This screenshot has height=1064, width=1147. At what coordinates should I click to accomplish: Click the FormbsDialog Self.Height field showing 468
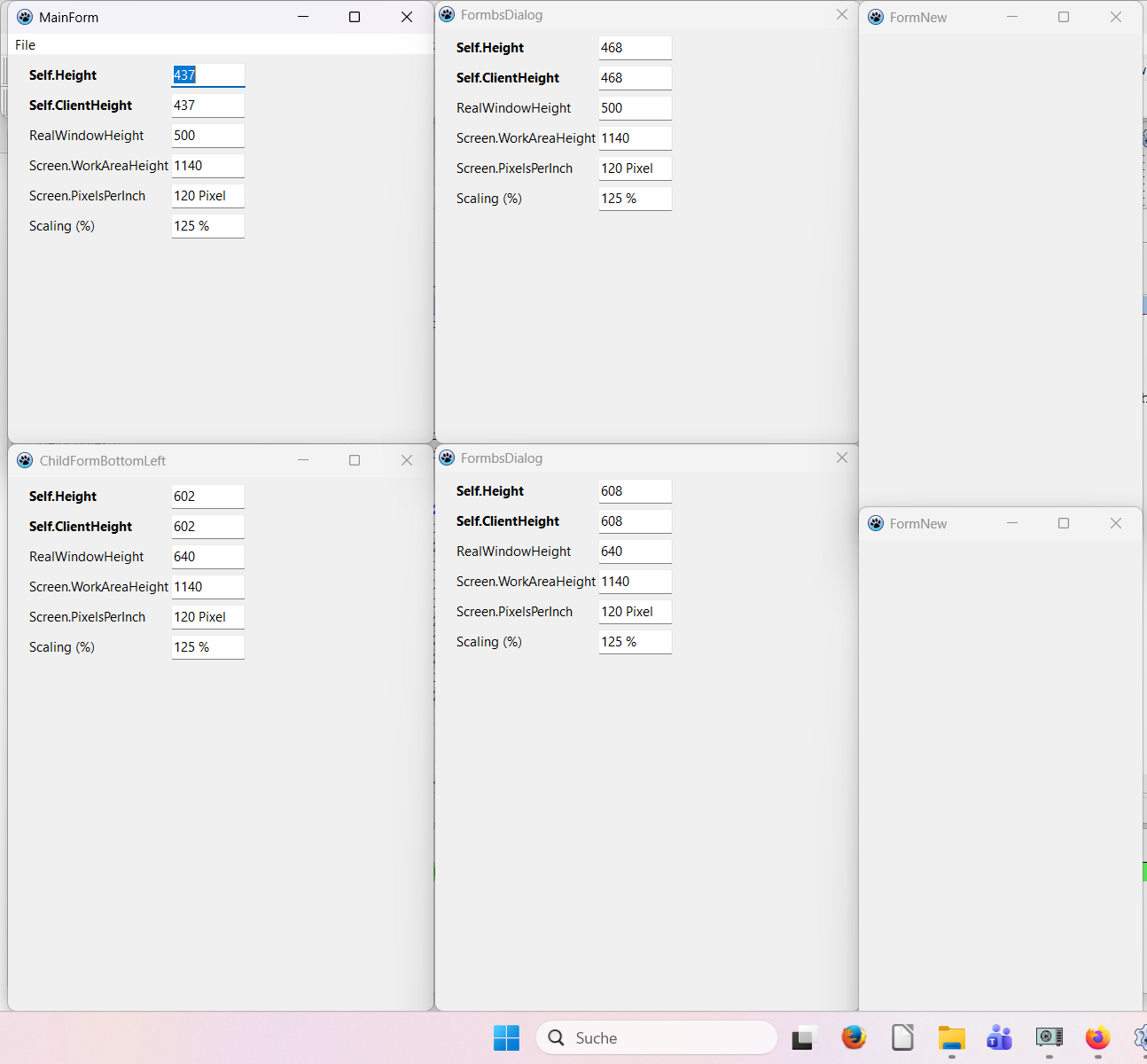pos(635,48)
